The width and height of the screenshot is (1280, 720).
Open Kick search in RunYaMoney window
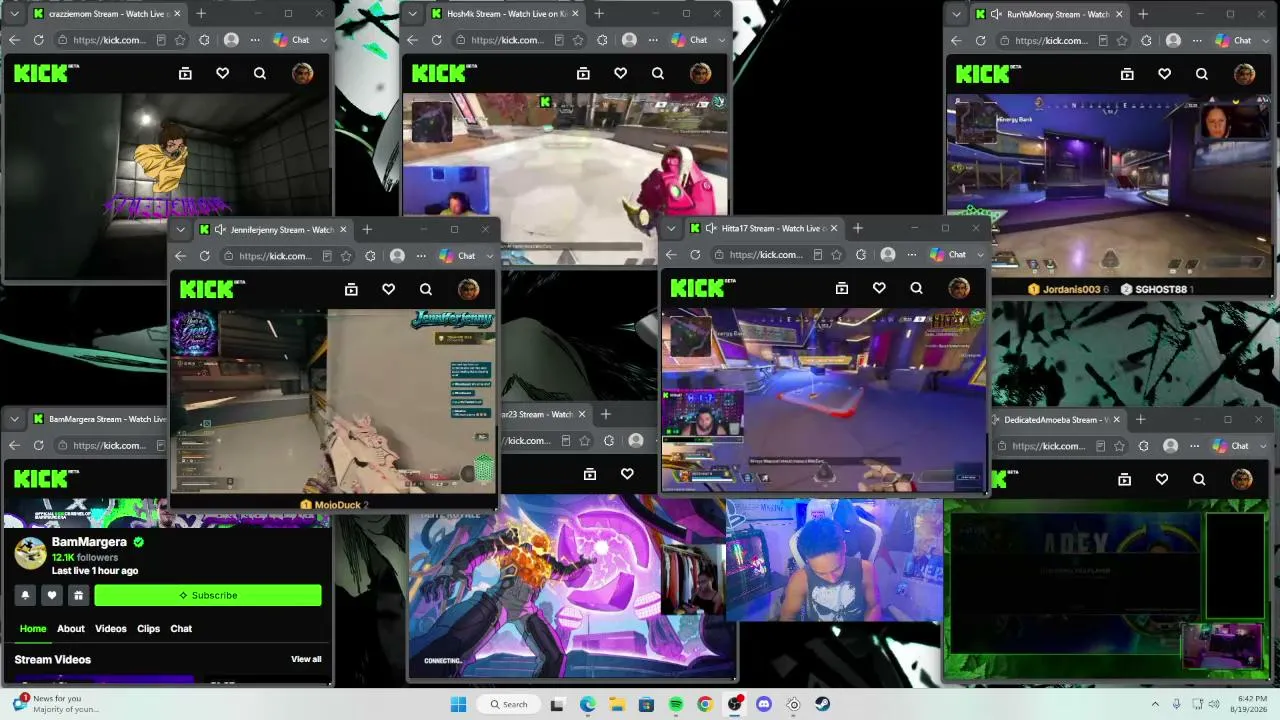pos(1202,73)
